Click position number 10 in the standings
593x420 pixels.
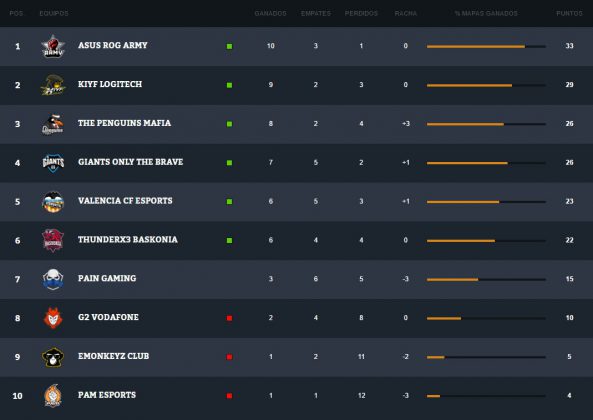pyautogui.click(x=17, y=396)
